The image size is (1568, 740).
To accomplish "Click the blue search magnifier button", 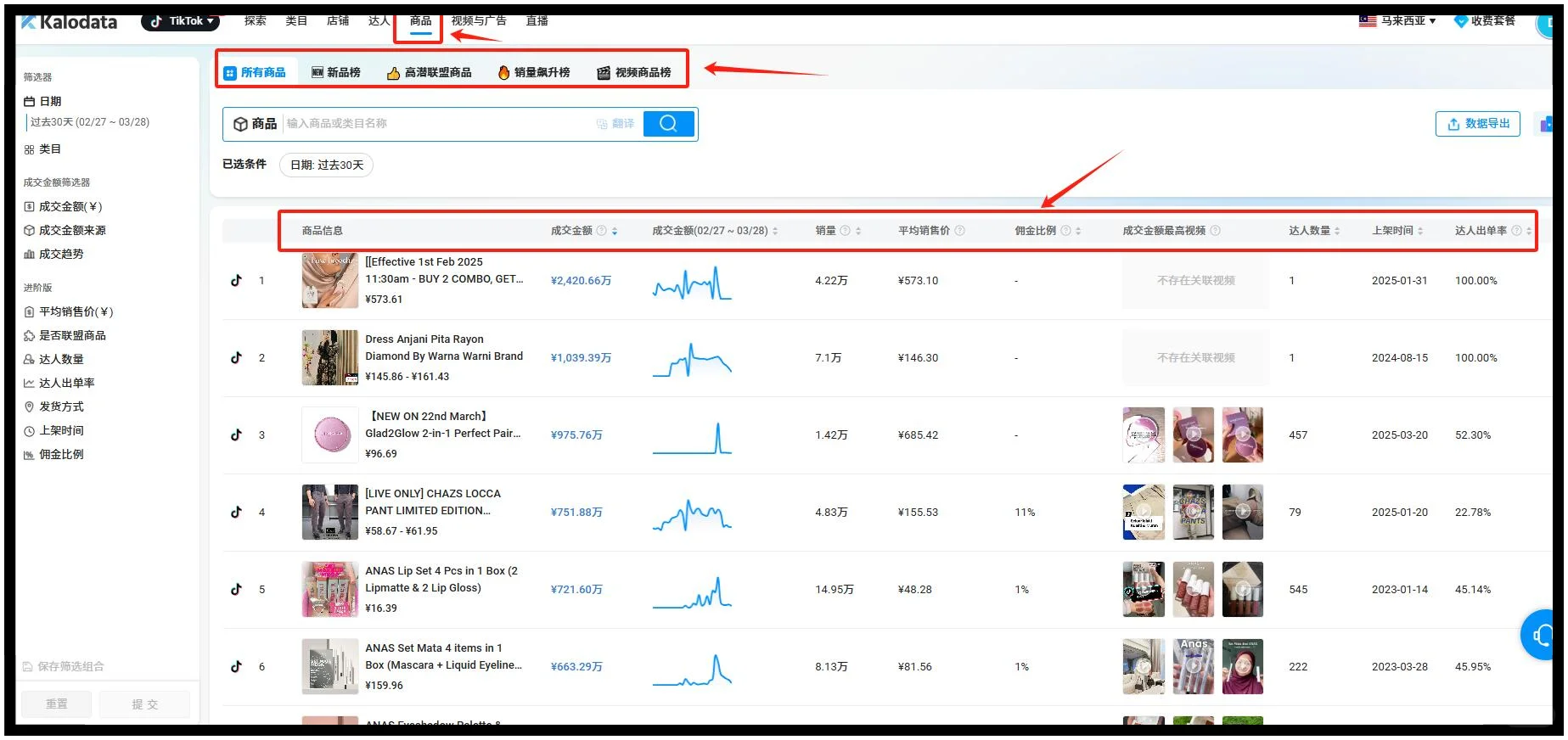I will tap(669, 124).
